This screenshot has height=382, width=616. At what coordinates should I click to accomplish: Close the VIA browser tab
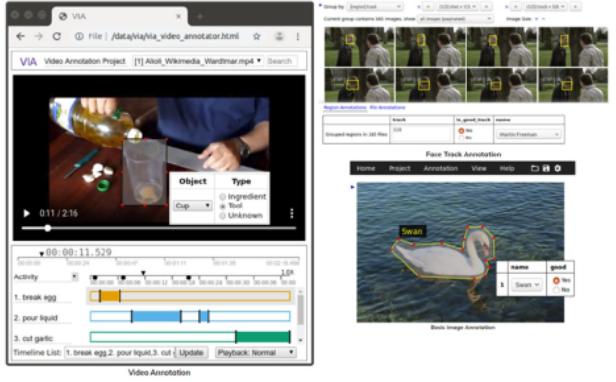[x=178, y=17]
